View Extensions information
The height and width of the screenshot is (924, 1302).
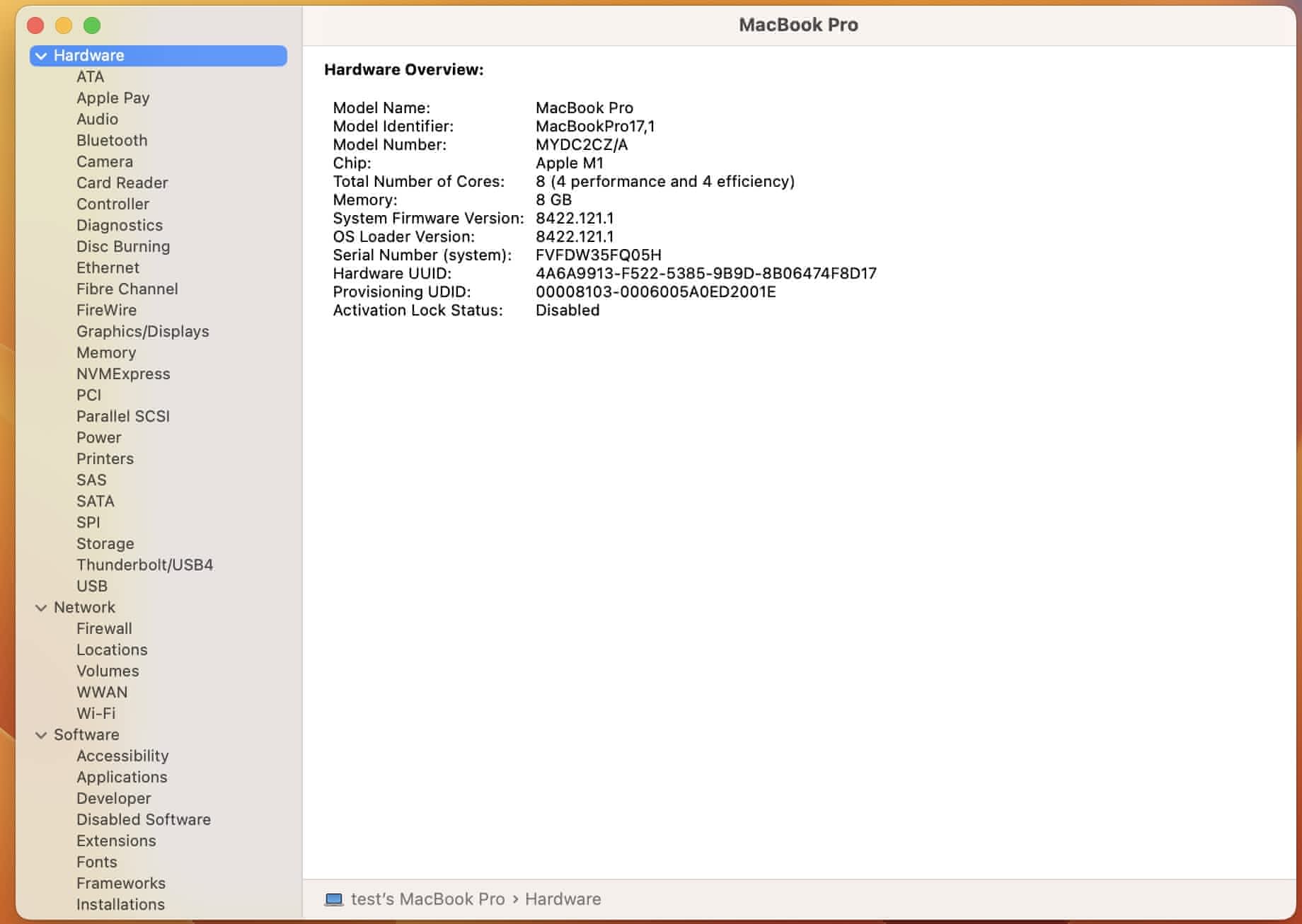pos(116,841)
